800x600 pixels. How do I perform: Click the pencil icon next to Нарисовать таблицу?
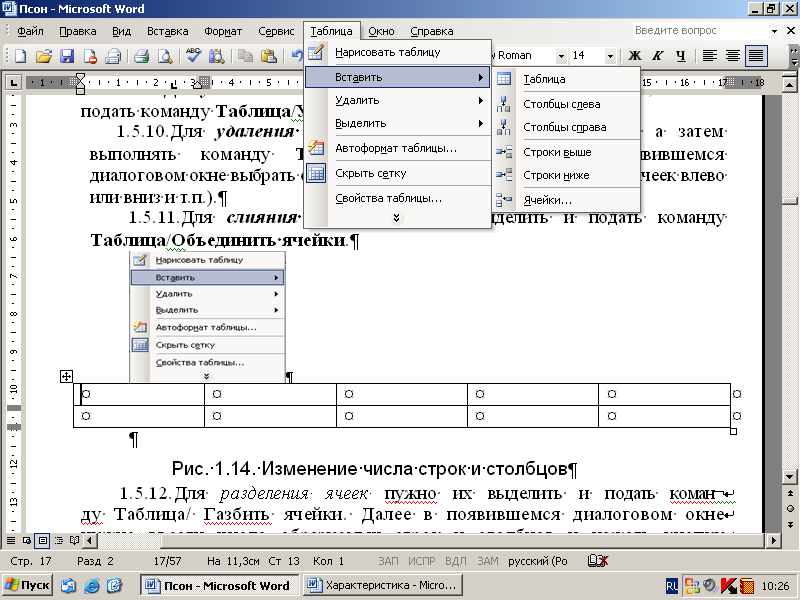316,52
